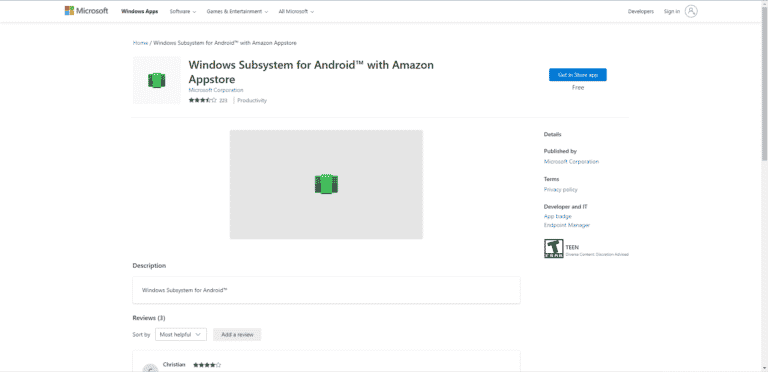The image size is (768, 372).
Task: Click Get in Store app button
Action: (x=577, y=75)
